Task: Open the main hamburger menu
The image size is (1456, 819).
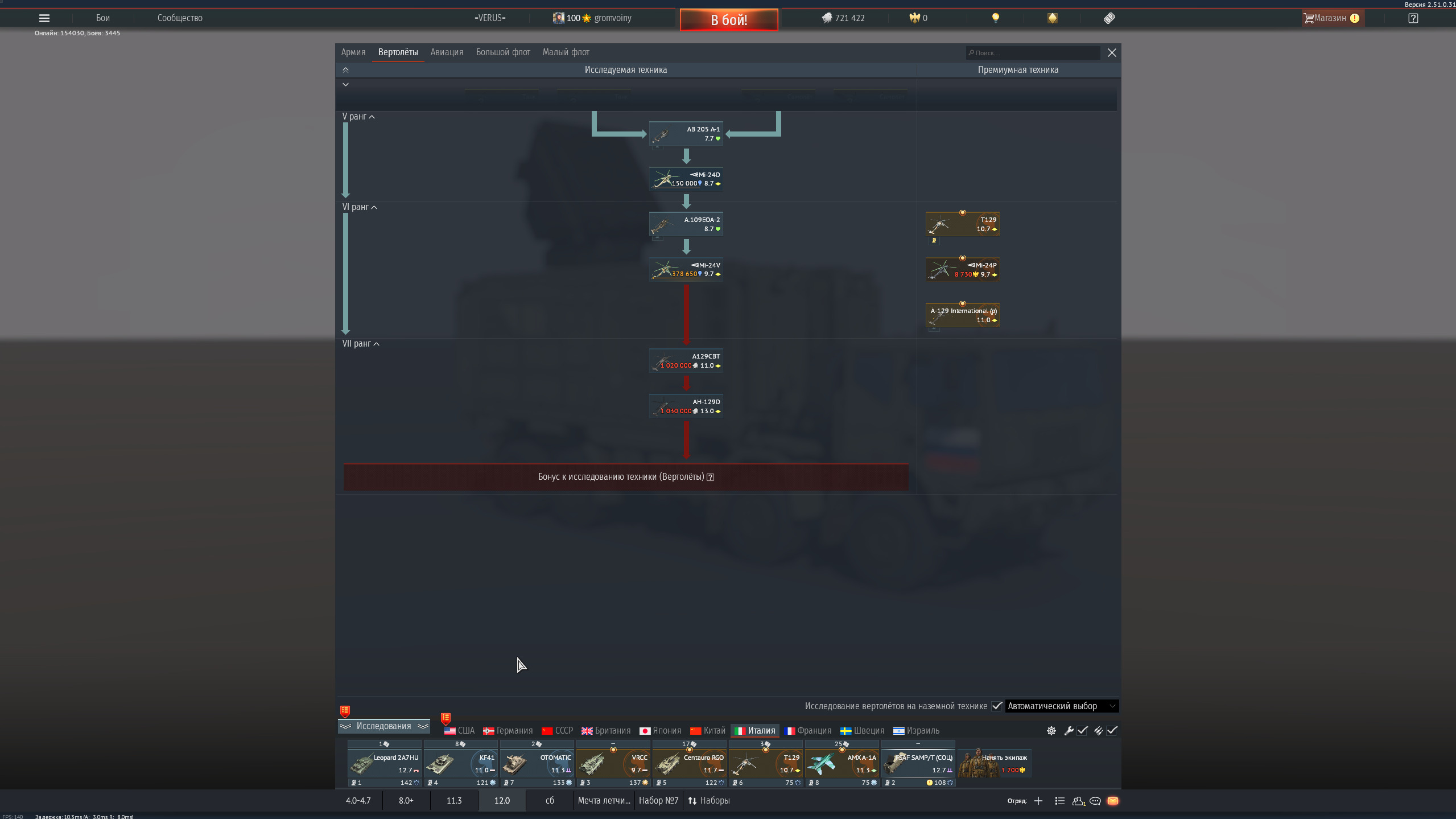Action: point(44,18)
